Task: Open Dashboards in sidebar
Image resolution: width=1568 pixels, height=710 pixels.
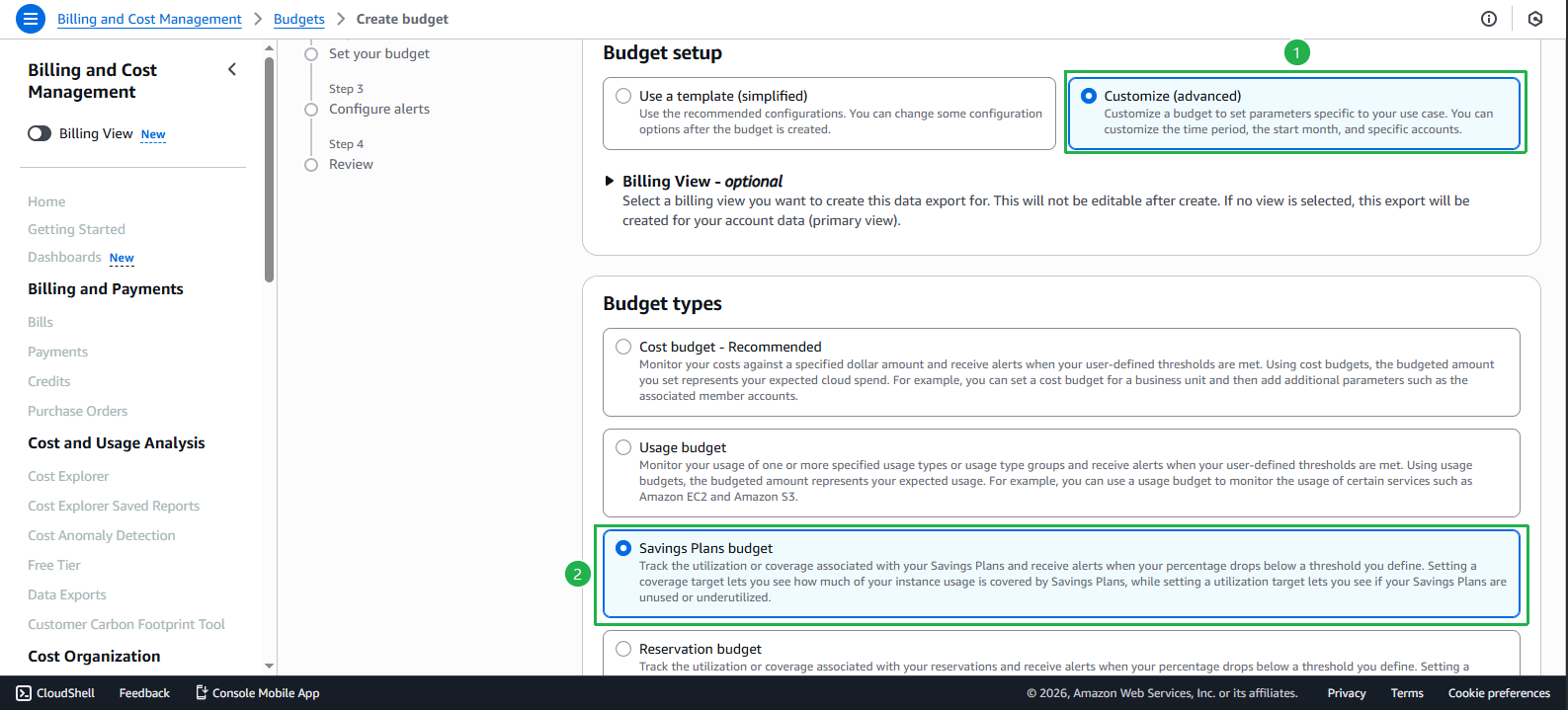Action: point(64,257)
